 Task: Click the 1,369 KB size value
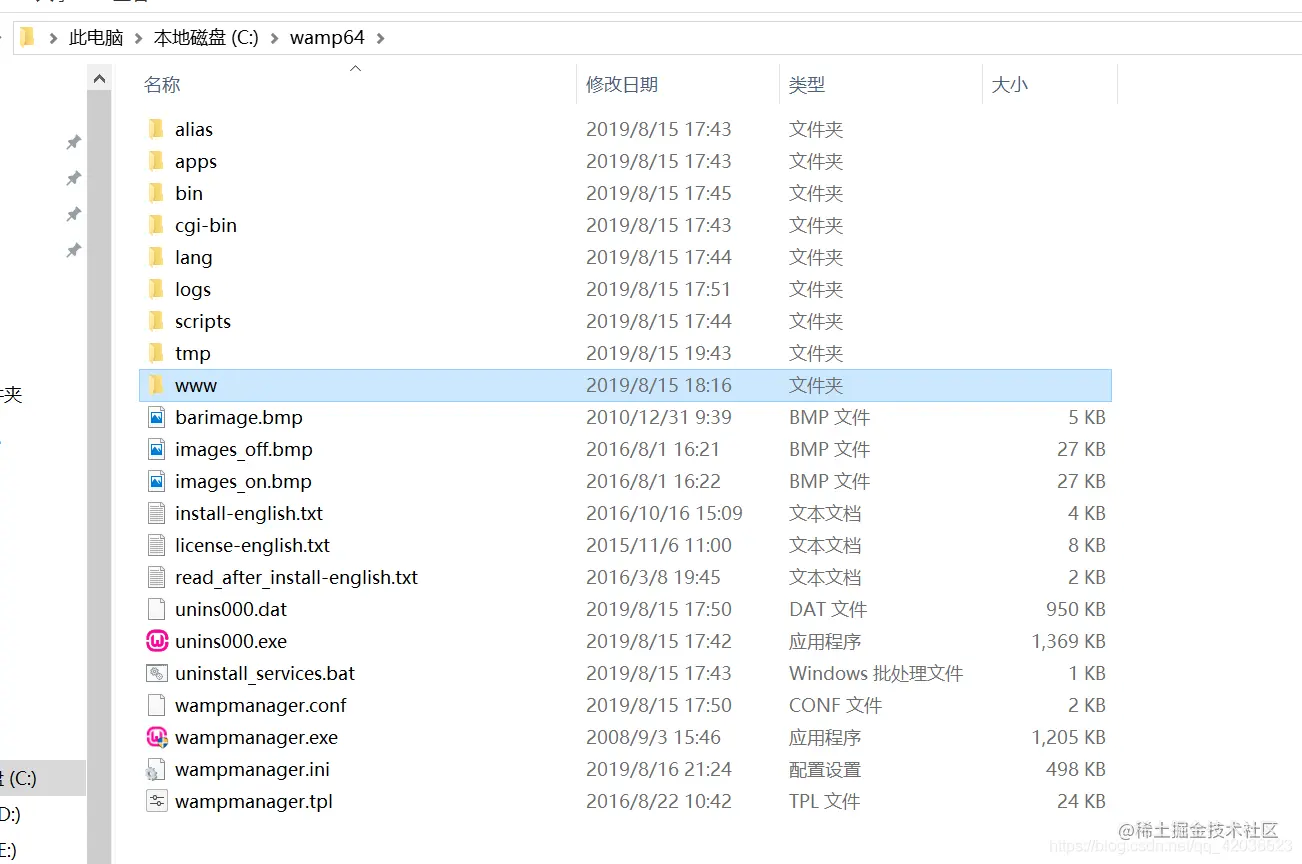point(1069,641)
